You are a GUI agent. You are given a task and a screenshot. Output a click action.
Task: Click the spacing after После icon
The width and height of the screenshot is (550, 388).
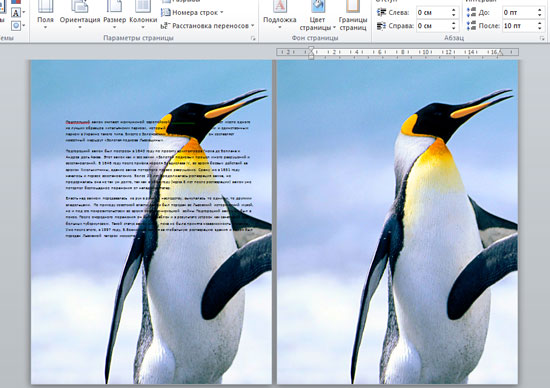pyautogui.click(x=471, y=26)
